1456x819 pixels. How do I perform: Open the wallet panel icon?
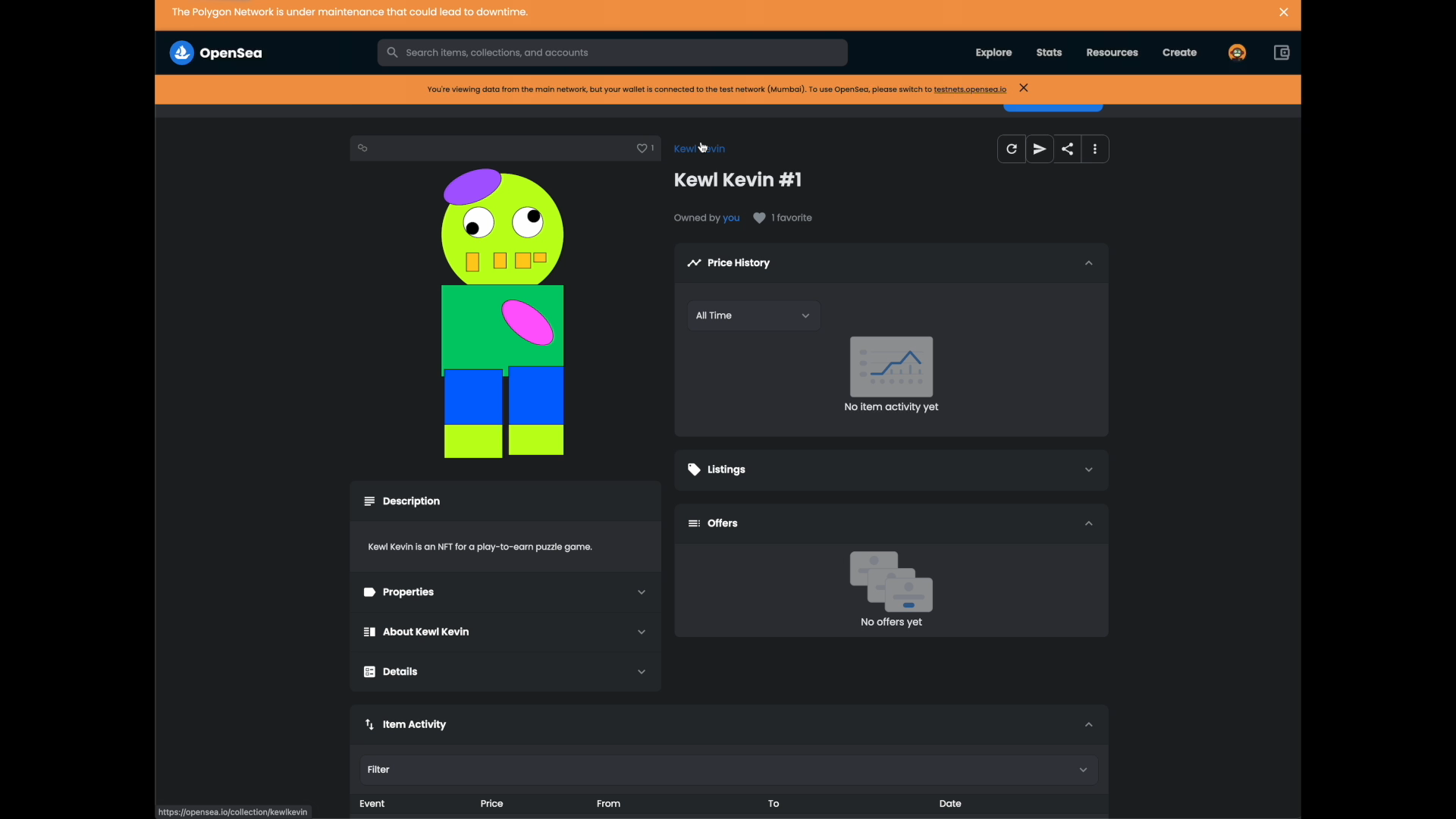click(1282, 52)
